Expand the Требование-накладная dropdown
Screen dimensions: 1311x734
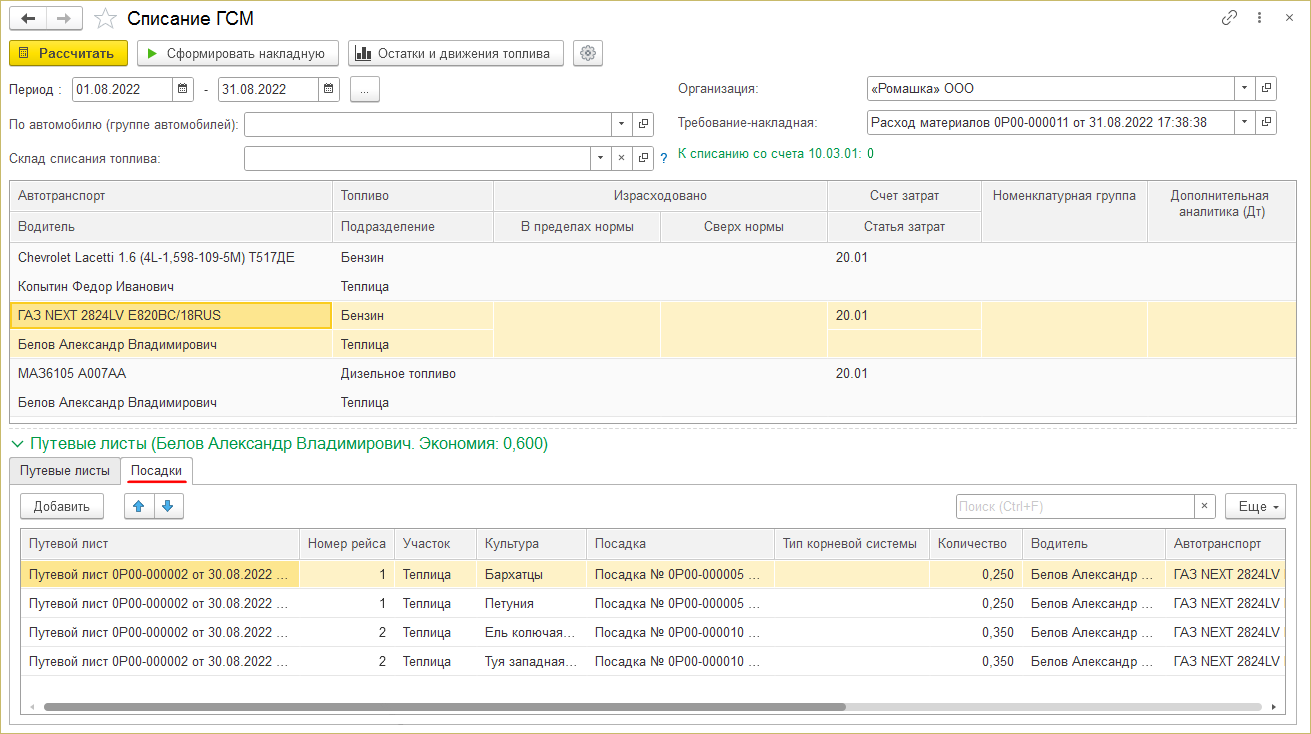pos(1245,122)
